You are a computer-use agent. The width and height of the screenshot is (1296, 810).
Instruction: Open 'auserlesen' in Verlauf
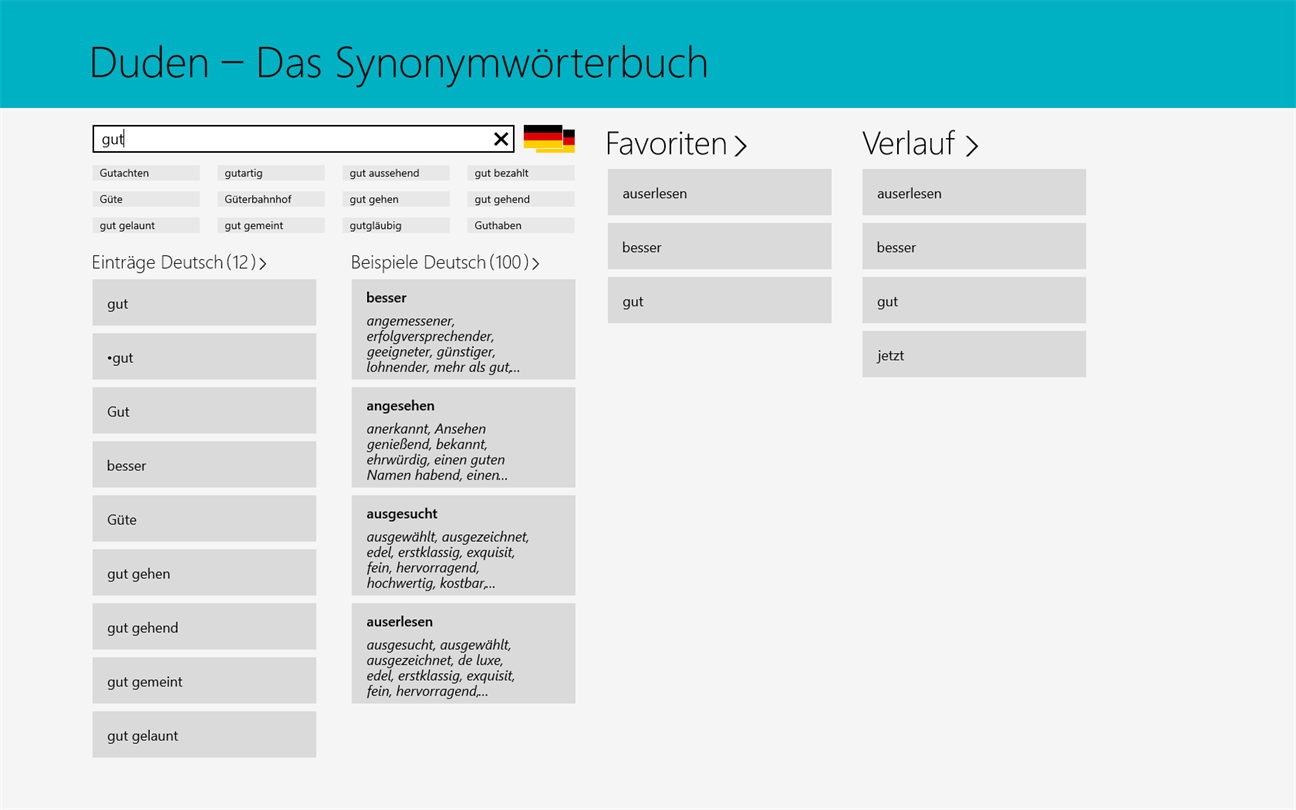pos(974,192)
